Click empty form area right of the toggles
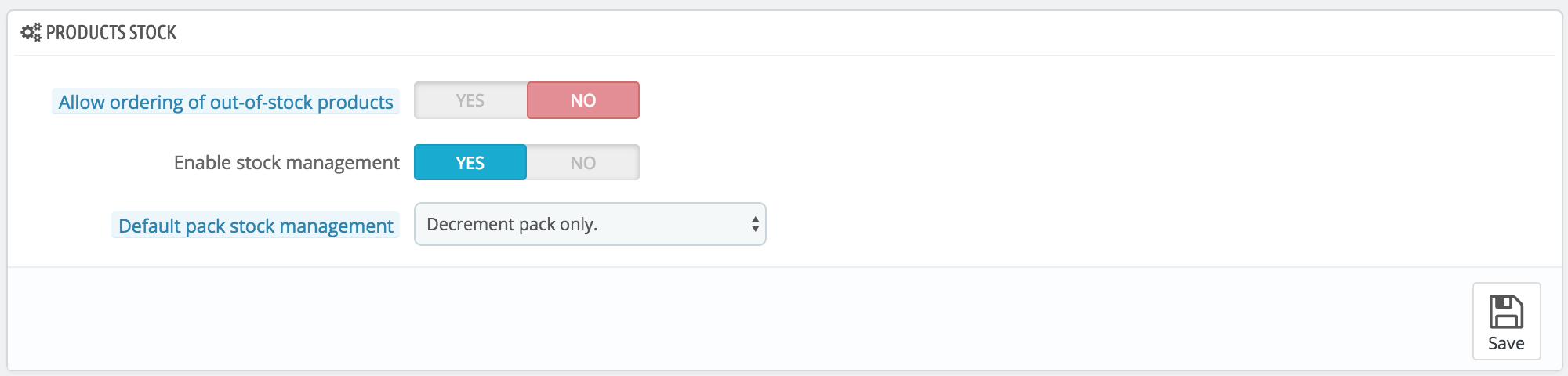Viewport: 1568px width, 376px height. click(1098, 132)
